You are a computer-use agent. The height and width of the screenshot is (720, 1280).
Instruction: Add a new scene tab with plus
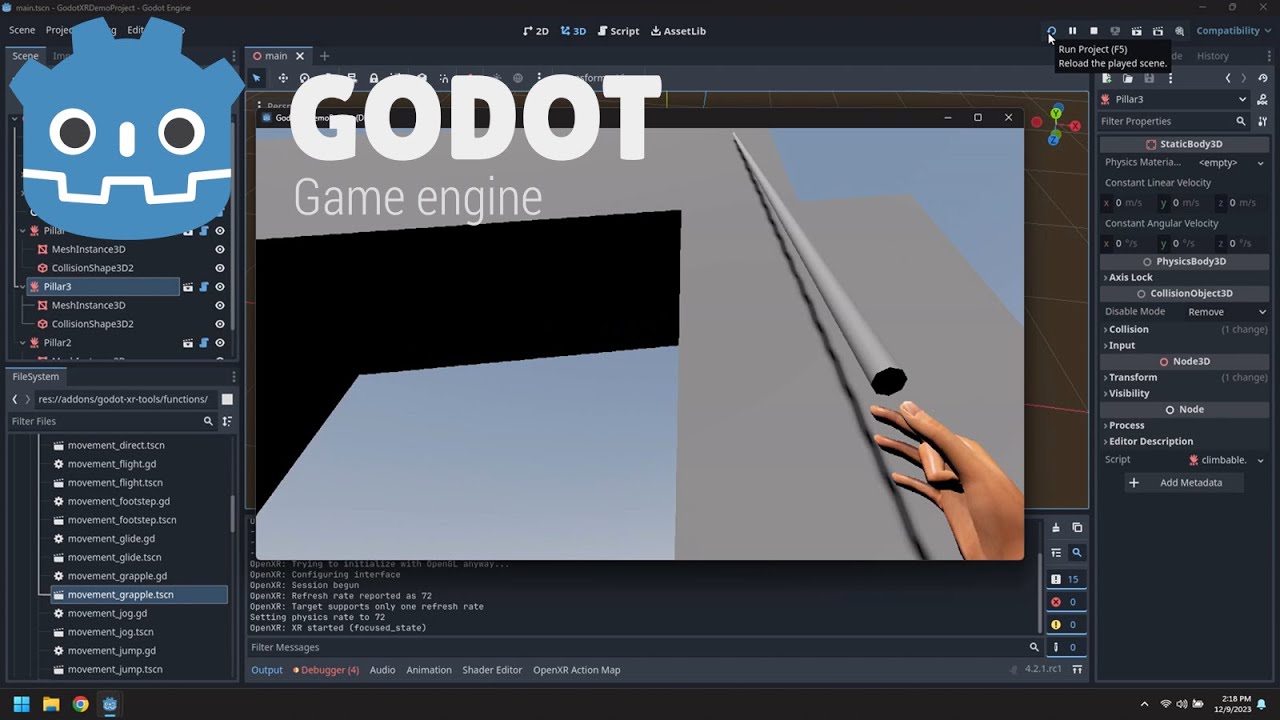pyautogui.click(x=324, y=56)
